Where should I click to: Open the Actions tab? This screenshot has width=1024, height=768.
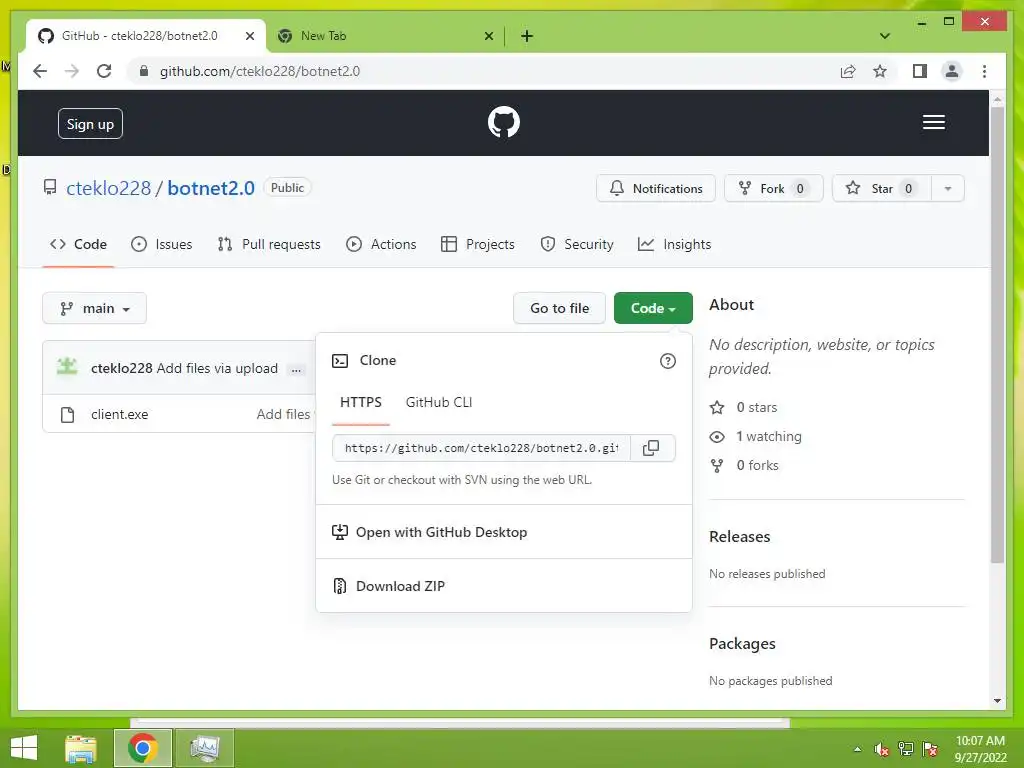click(381, 244)
